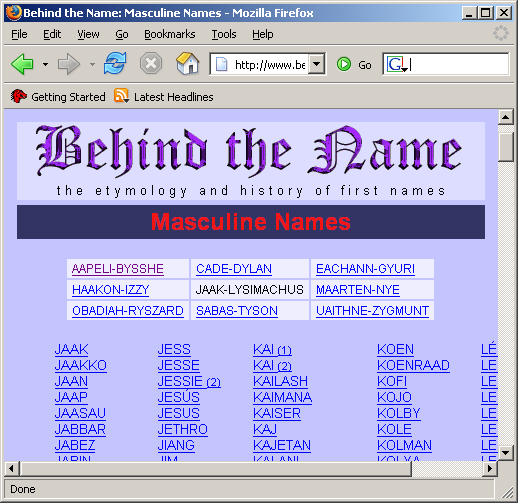Click the KOFI name link
Screen dimensions: 518x503
(x=392, y=382)
